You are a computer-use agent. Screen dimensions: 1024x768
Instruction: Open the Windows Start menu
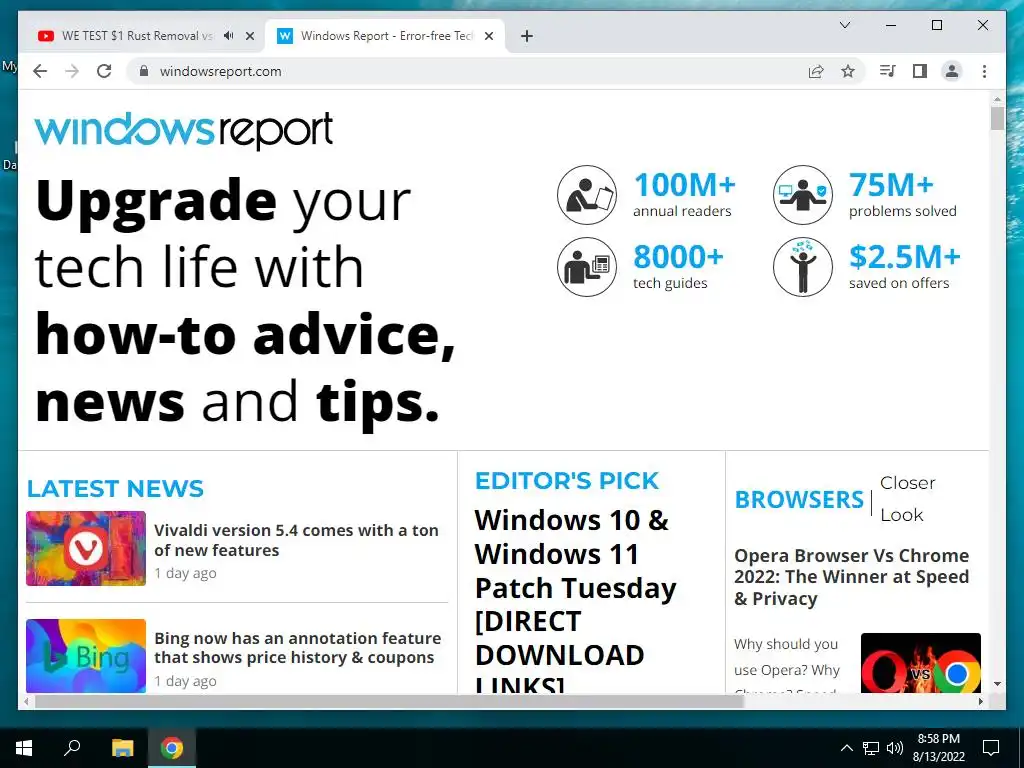pyautogui.click(x=24, y=748)
